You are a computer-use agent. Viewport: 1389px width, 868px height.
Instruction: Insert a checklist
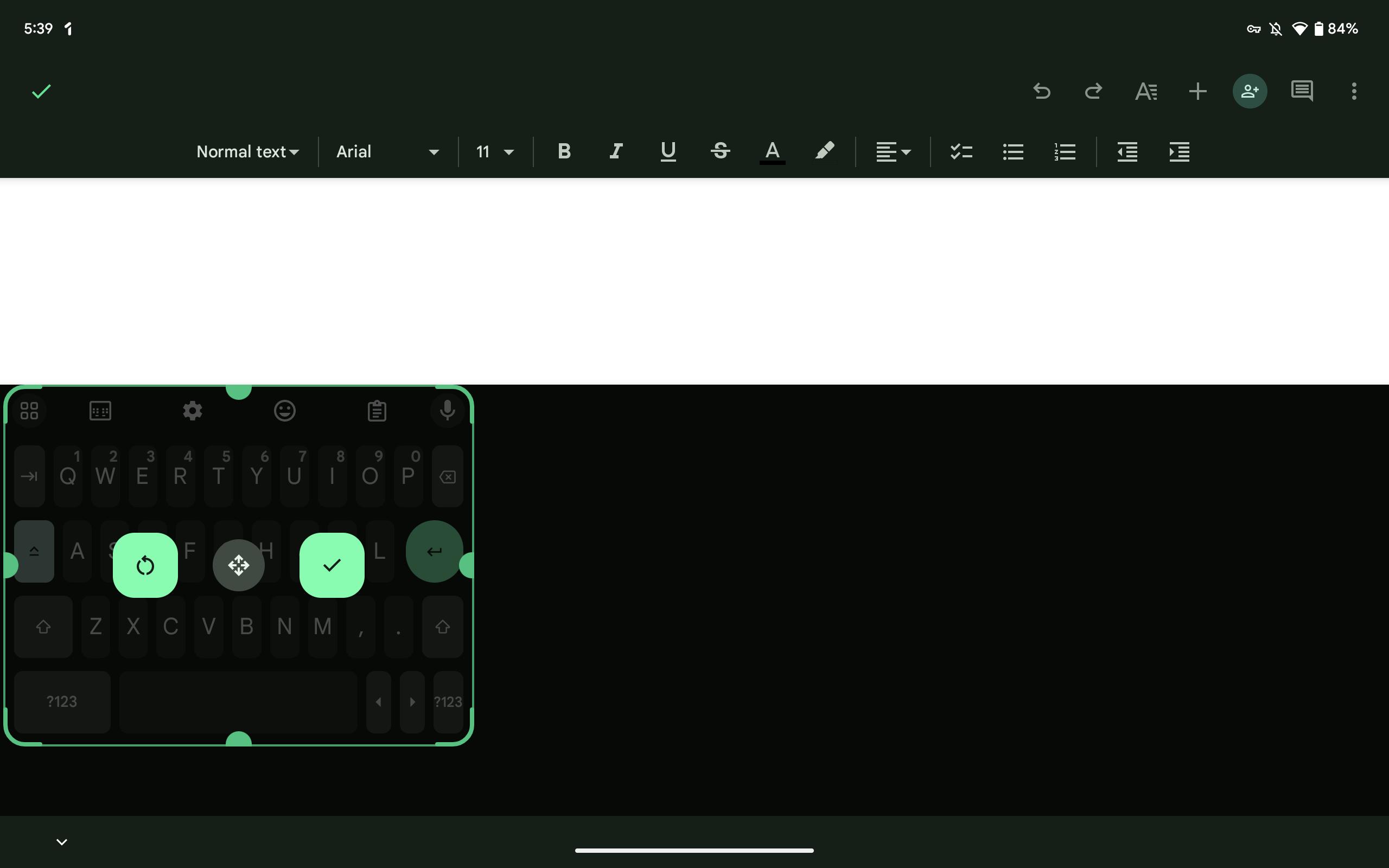[x=960, y=151]
